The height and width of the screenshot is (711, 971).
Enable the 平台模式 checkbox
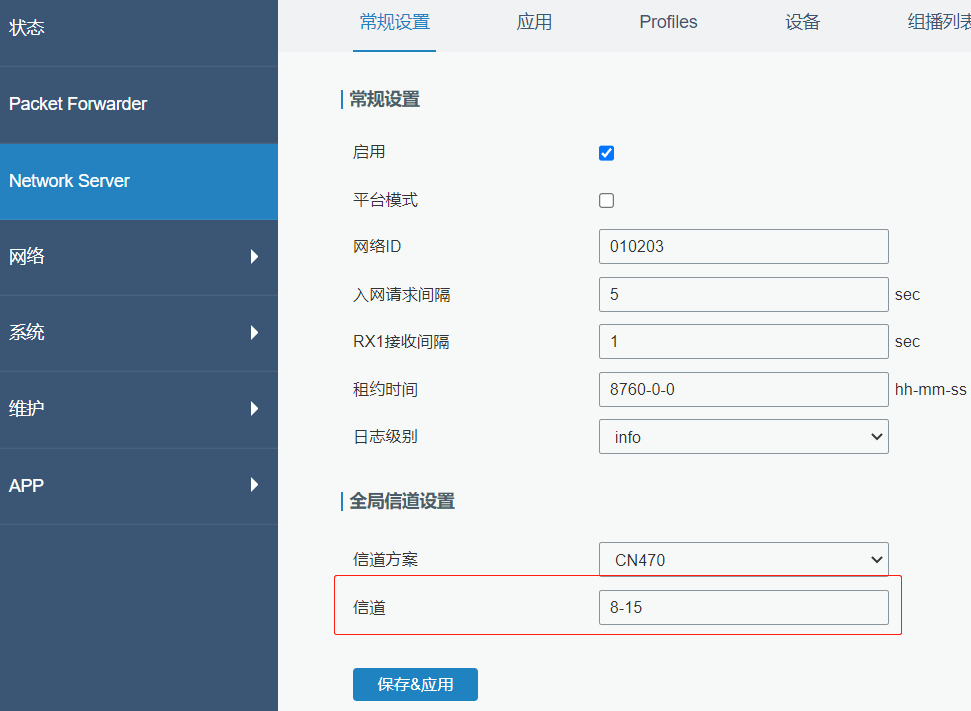[606, 201]
